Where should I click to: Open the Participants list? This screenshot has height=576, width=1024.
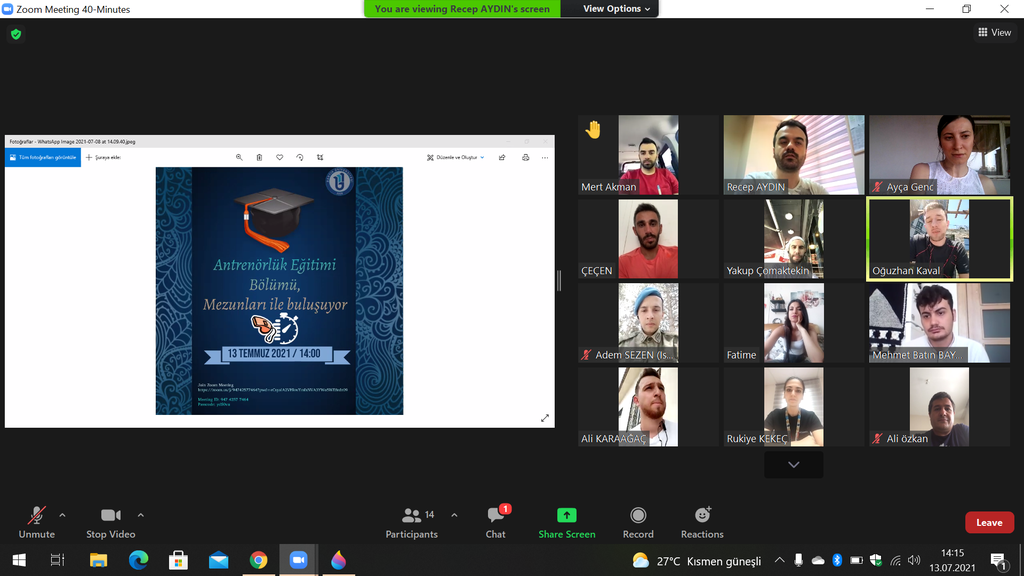point(412,521)
